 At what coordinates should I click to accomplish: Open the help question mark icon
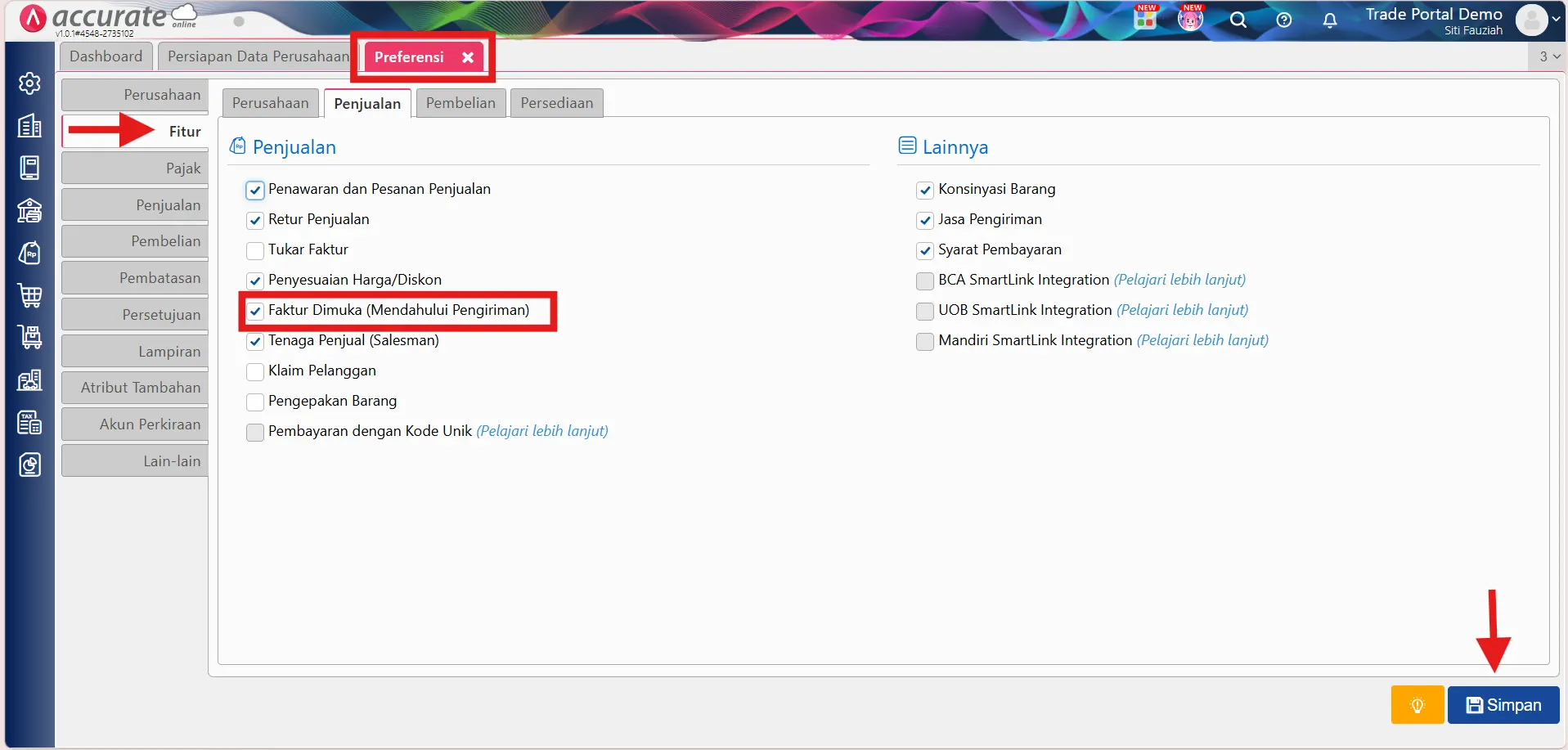(x=1284, y=20)
